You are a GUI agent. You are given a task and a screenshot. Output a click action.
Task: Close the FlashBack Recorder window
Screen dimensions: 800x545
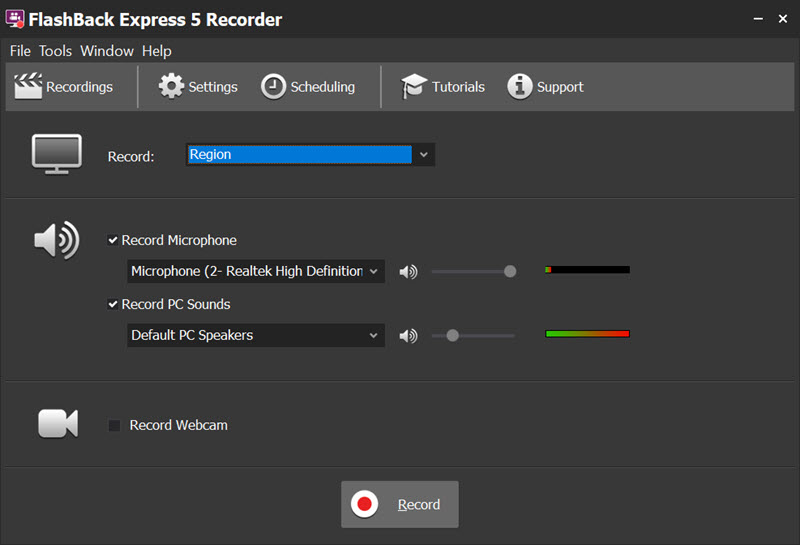[x=783, y=19]
